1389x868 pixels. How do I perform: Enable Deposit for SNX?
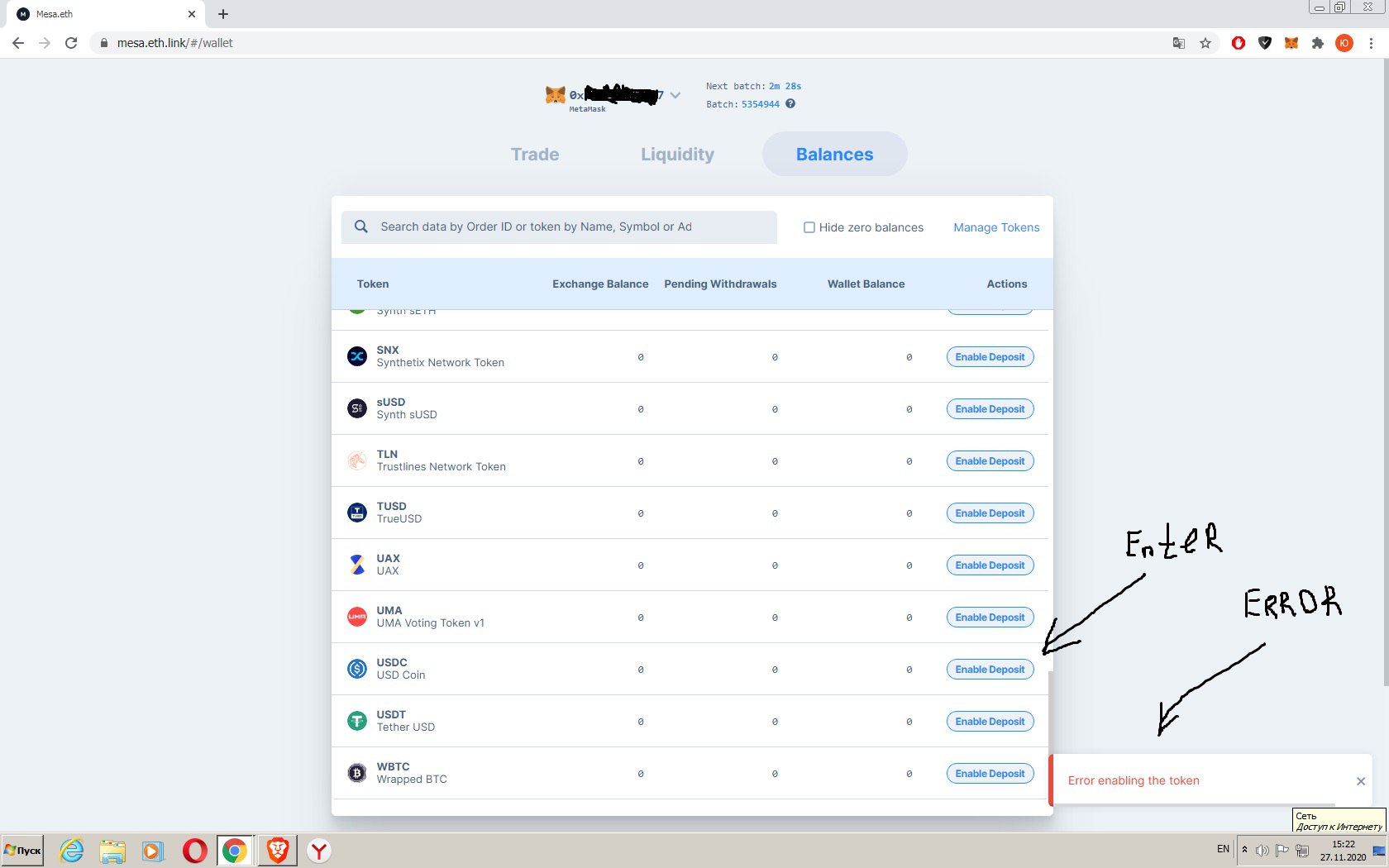click(x=990, y=356)
